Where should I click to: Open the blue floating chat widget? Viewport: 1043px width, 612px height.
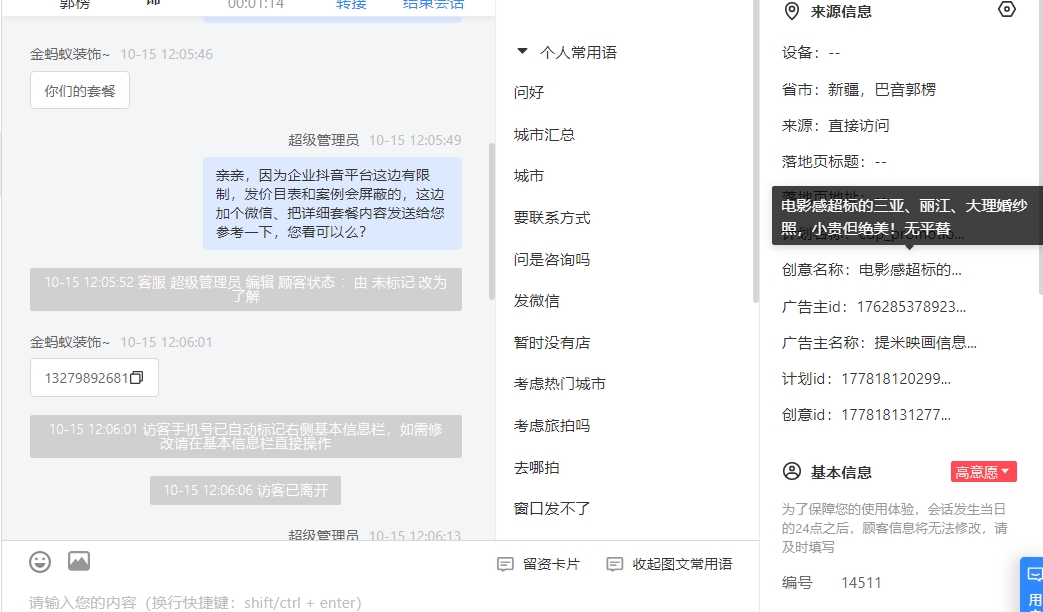(1032, 585)
